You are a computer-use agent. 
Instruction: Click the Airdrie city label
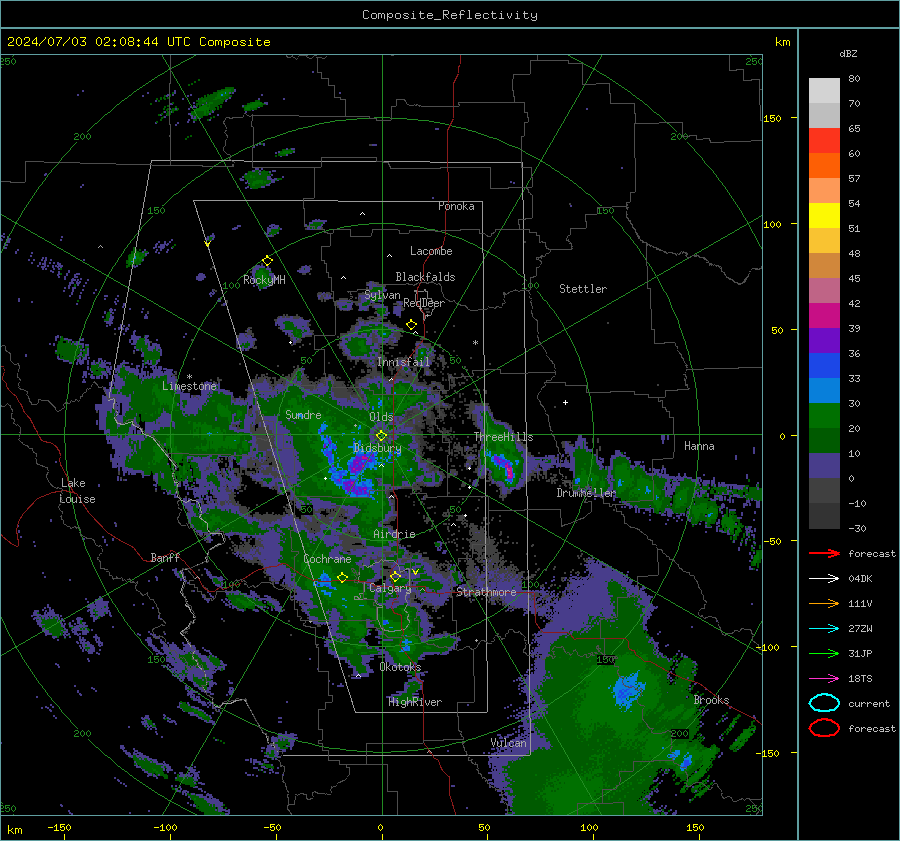394,534
